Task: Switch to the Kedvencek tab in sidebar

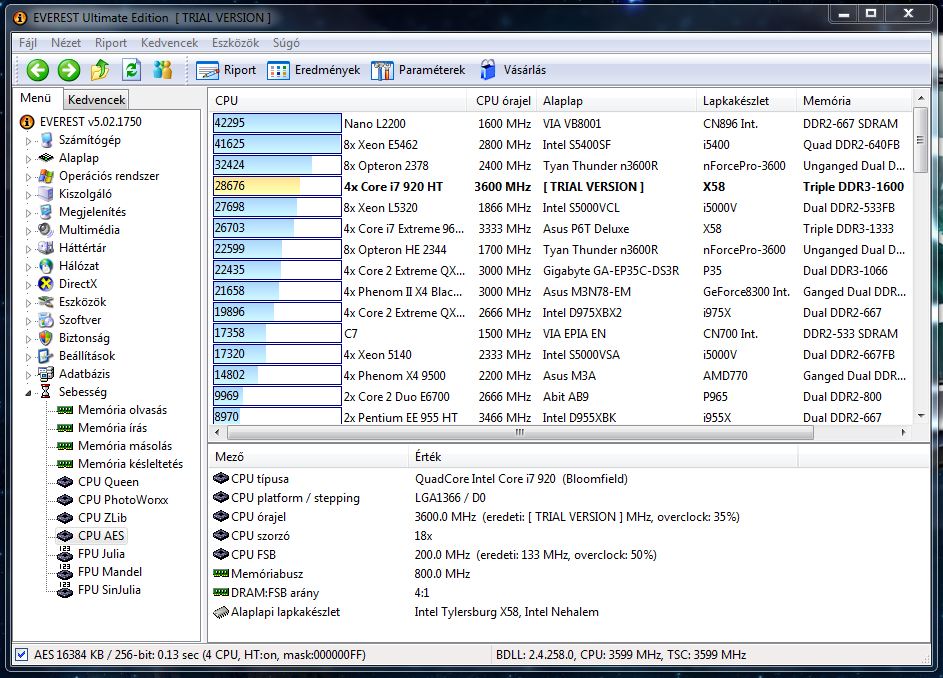Action: [96, 100]
